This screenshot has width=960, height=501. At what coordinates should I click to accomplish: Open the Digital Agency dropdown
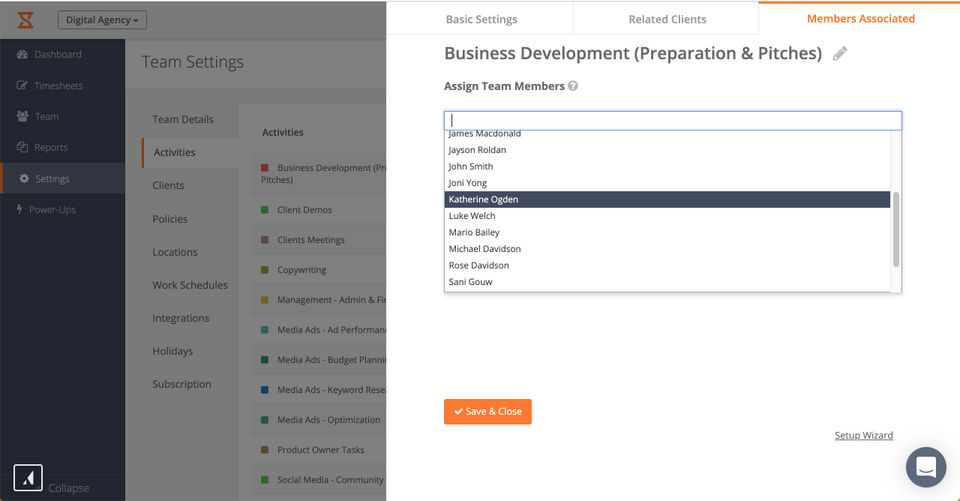tap(103, 20)
